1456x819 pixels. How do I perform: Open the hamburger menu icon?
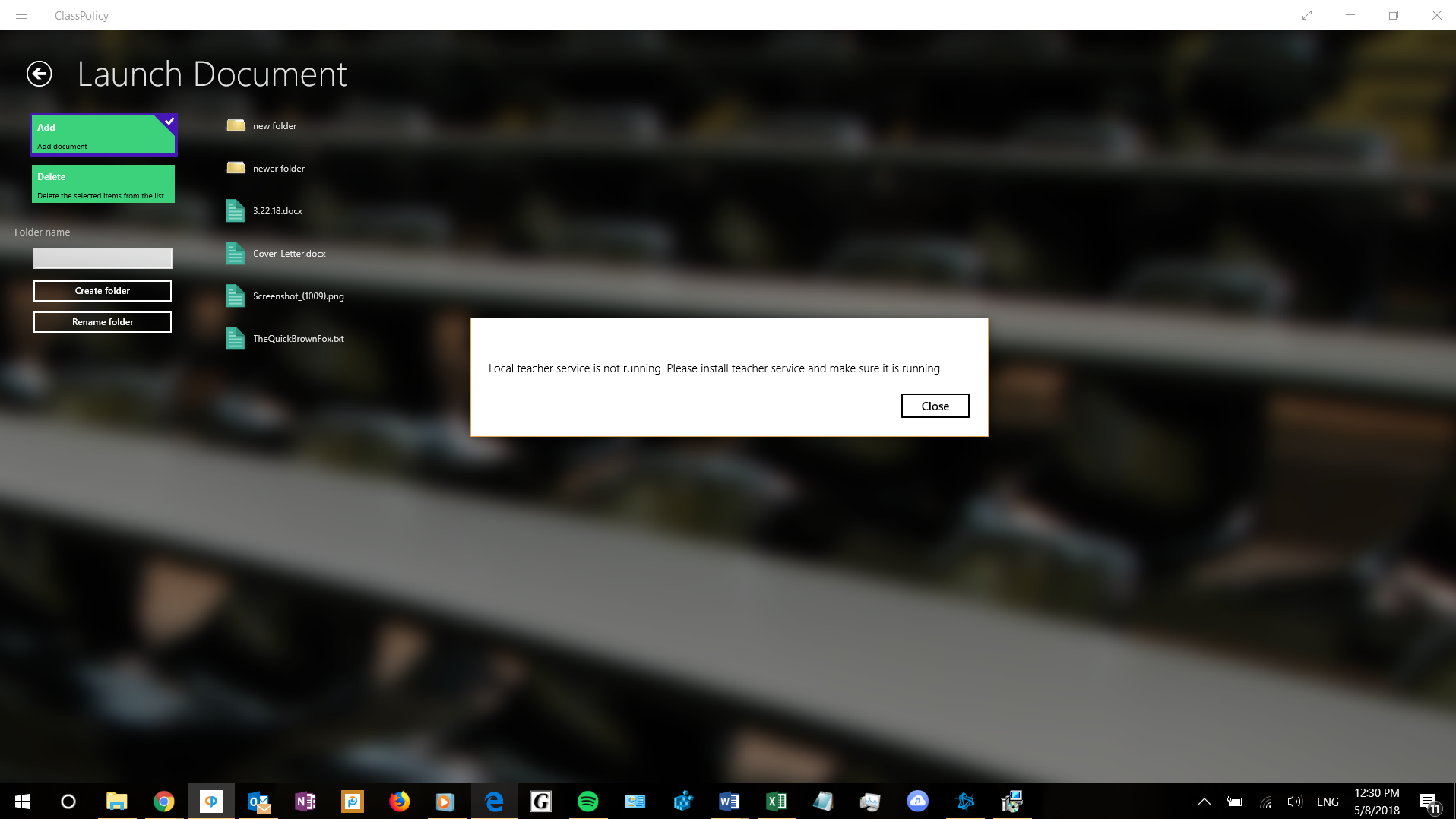pos(22,15)
